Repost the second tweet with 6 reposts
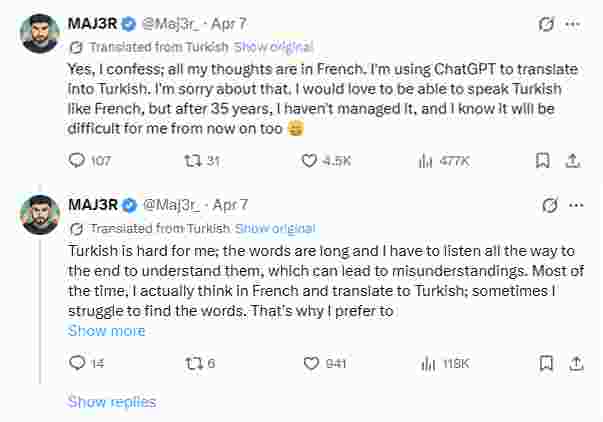Viewport: 603px width, 422px height. click(196, 363)
